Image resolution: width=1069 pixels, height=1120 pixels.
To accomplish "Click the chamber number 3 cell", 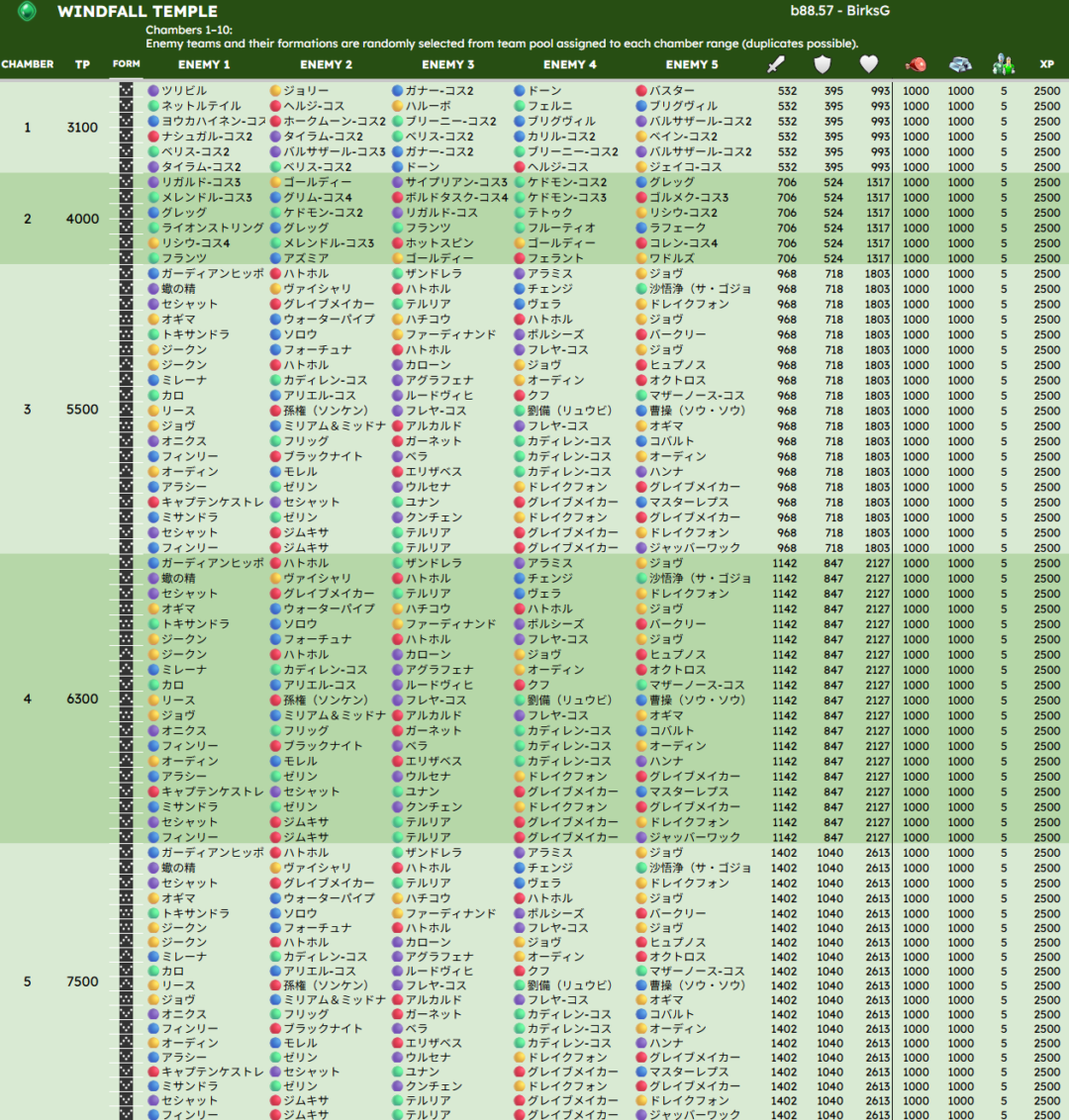I will click(x=27, y=410).
